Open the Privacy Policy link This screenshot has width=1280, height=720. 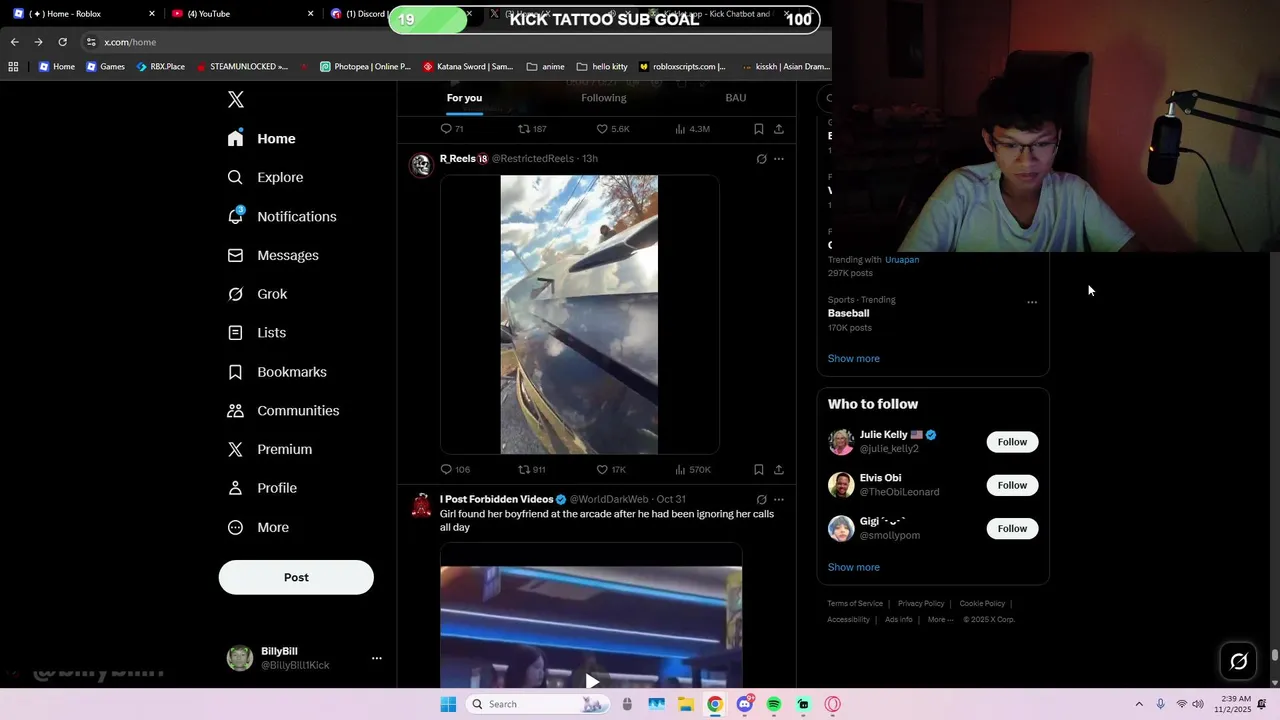pyautogui.click(x=921, y=604)
